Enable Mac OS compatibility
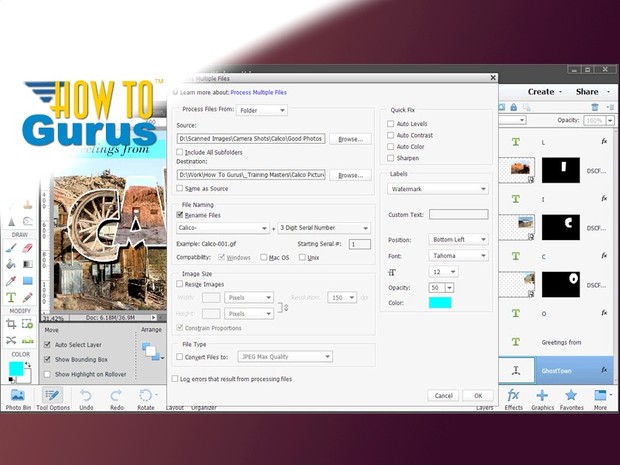Viewport: 620px width, 465px height. tap(263, 257)
